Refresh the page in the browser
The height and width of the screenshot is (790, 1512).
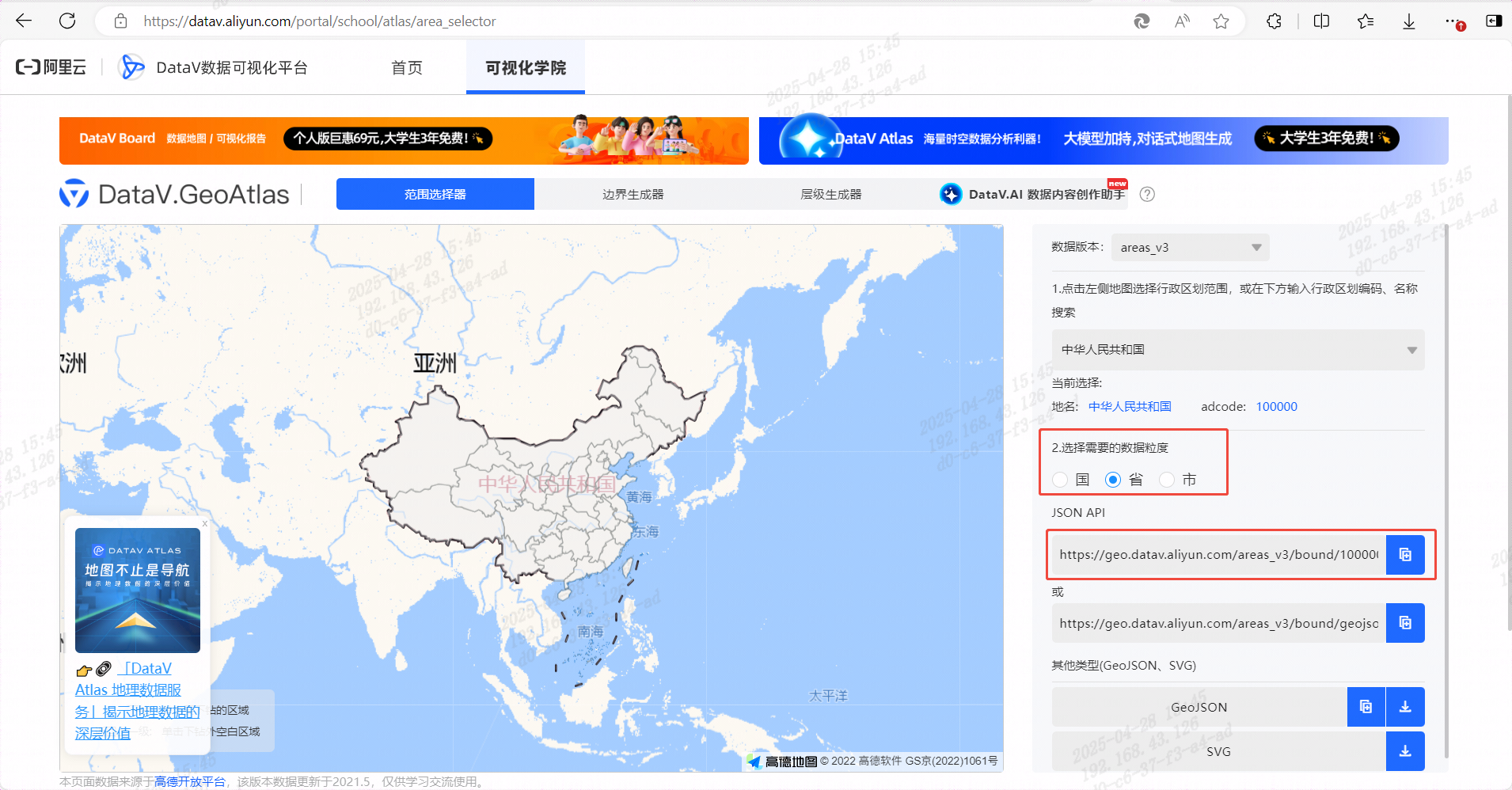tap(67, 21)
